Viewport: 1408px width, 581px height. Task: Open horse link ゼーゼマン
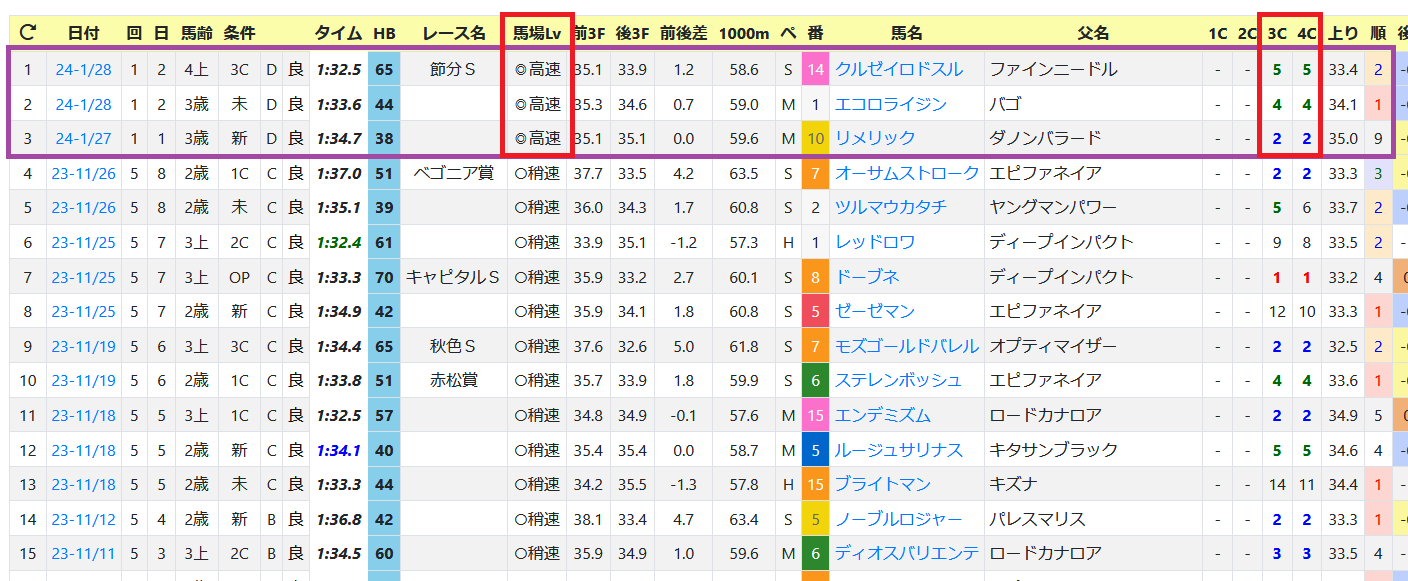[875, 311]
